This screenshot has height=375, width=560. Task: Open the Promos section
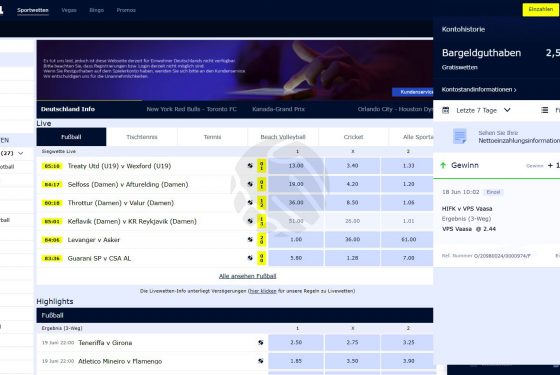[126, 10]
